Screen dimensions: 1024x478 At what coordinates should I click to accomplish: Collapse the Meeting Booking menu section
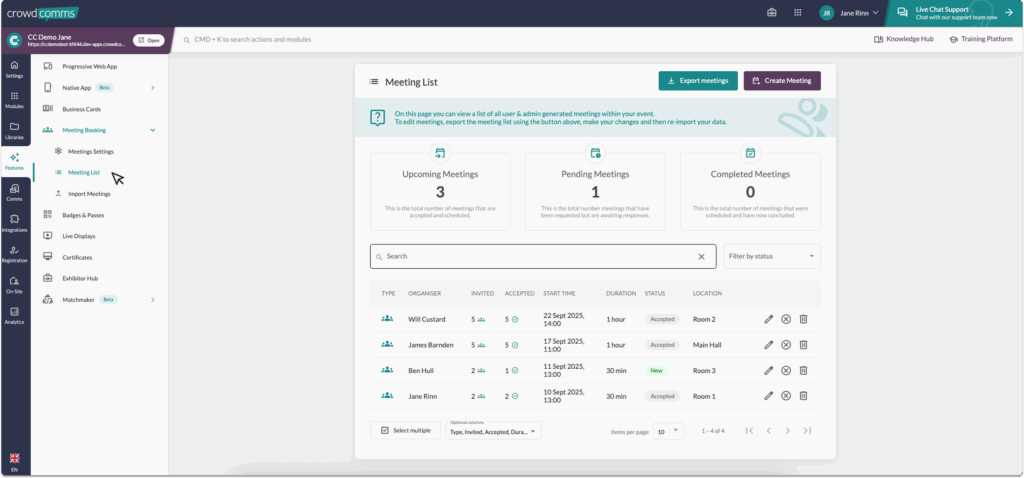click(x=152, y=130)
